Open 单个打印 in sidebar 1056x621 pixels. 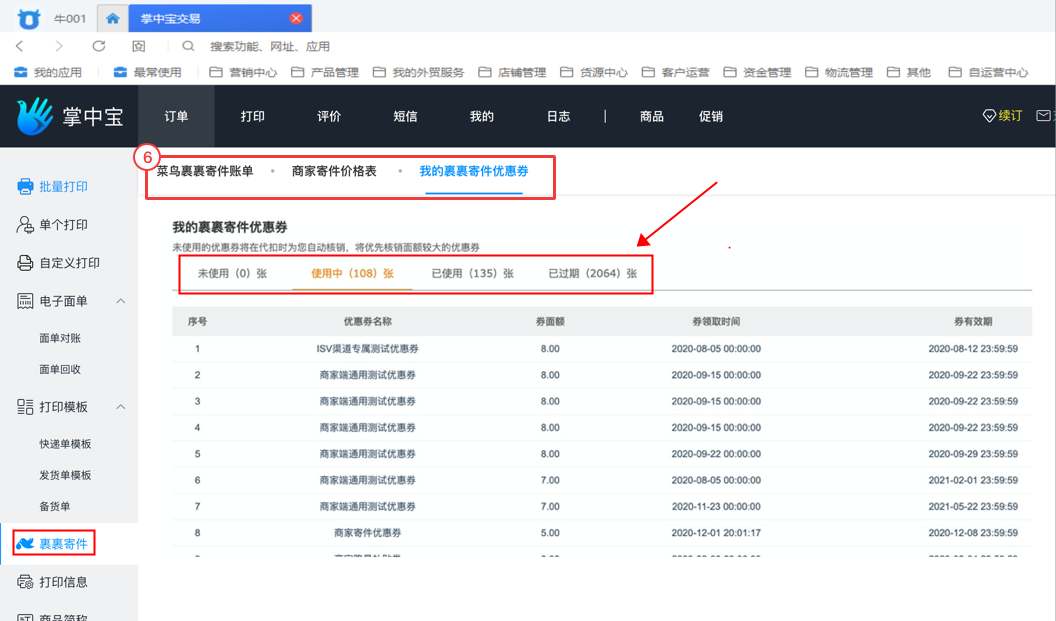tap(53, 224)
